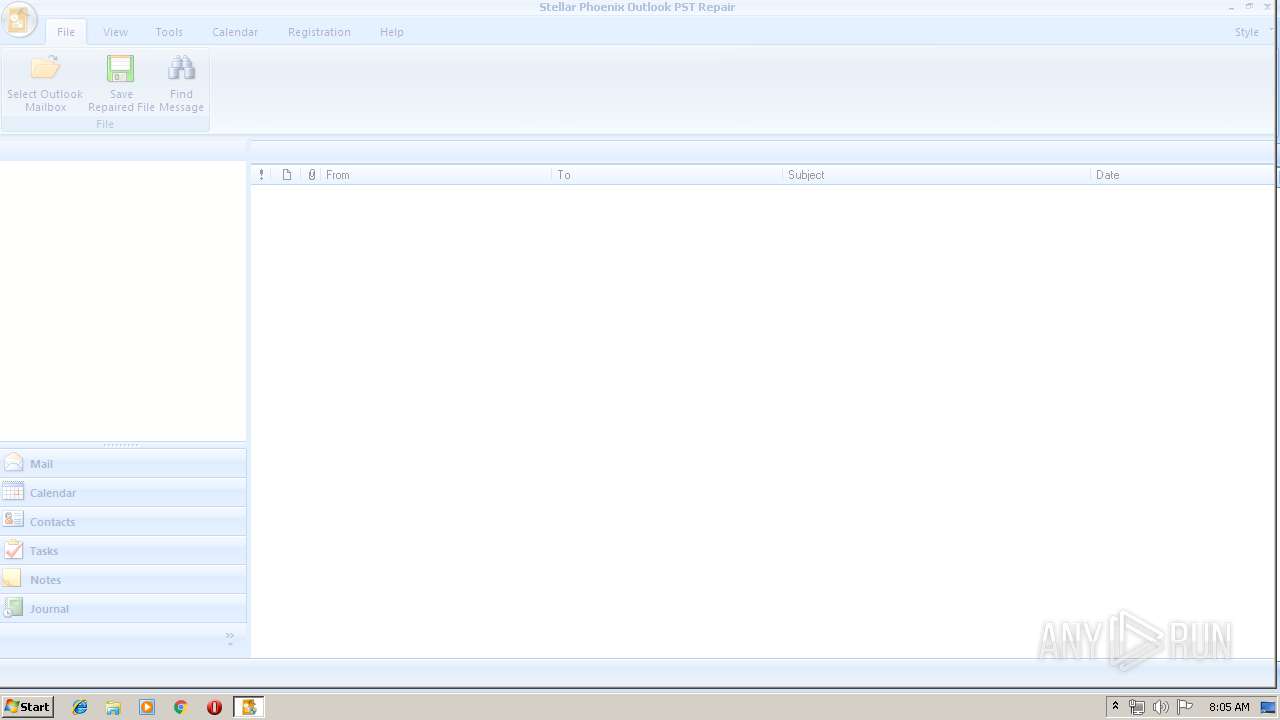Open the File ribbon tab
The height and width of the screenshot is (720, 1280).
coord(66,32)
